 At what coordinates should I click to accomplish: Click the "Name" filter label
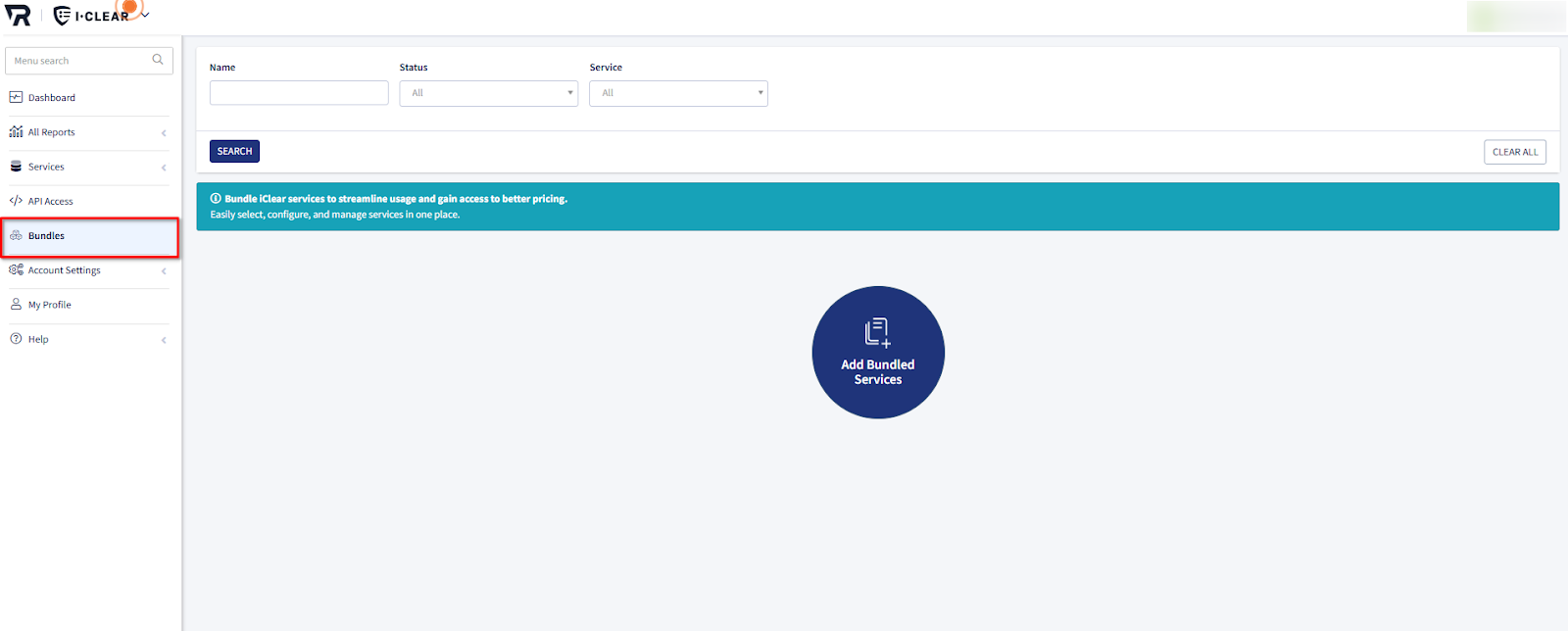click(222, 68)
